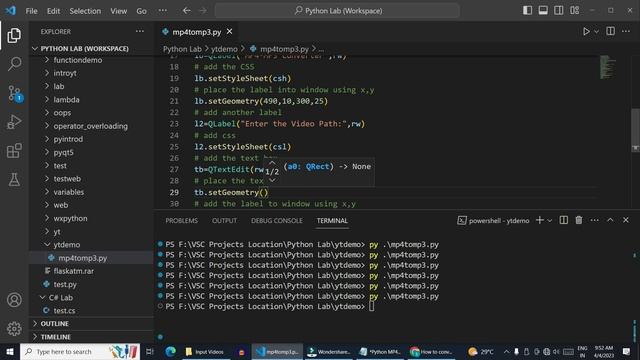Collapse the ytdemo folder
640x360 pixels.
point(91,244)
